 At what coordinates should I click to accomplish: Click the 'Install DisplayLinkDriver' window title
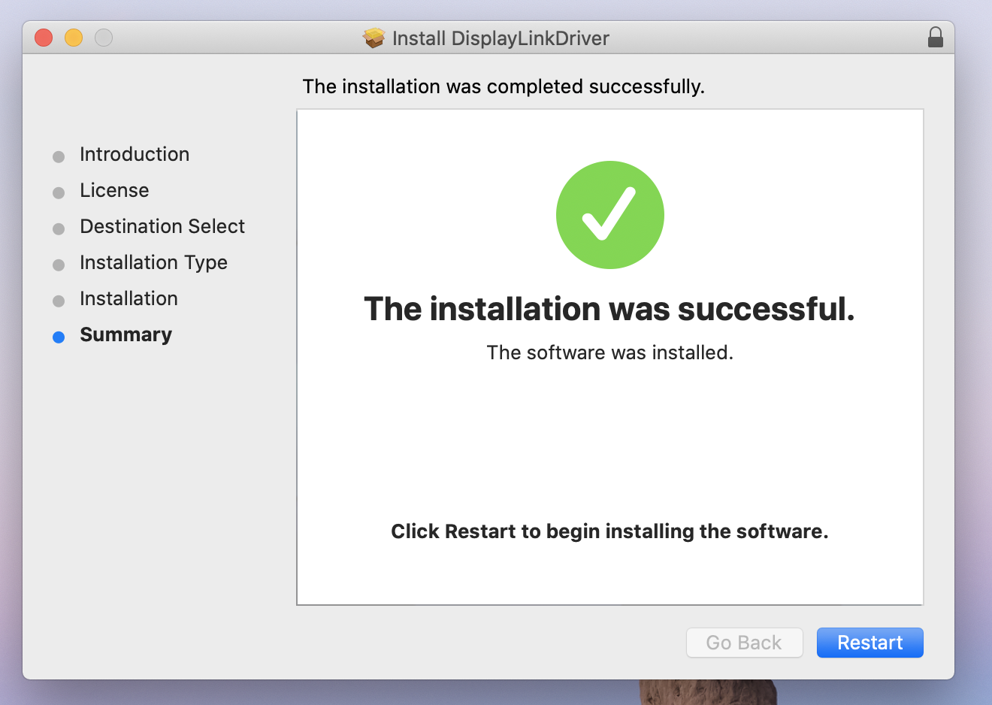coord(500,39)
